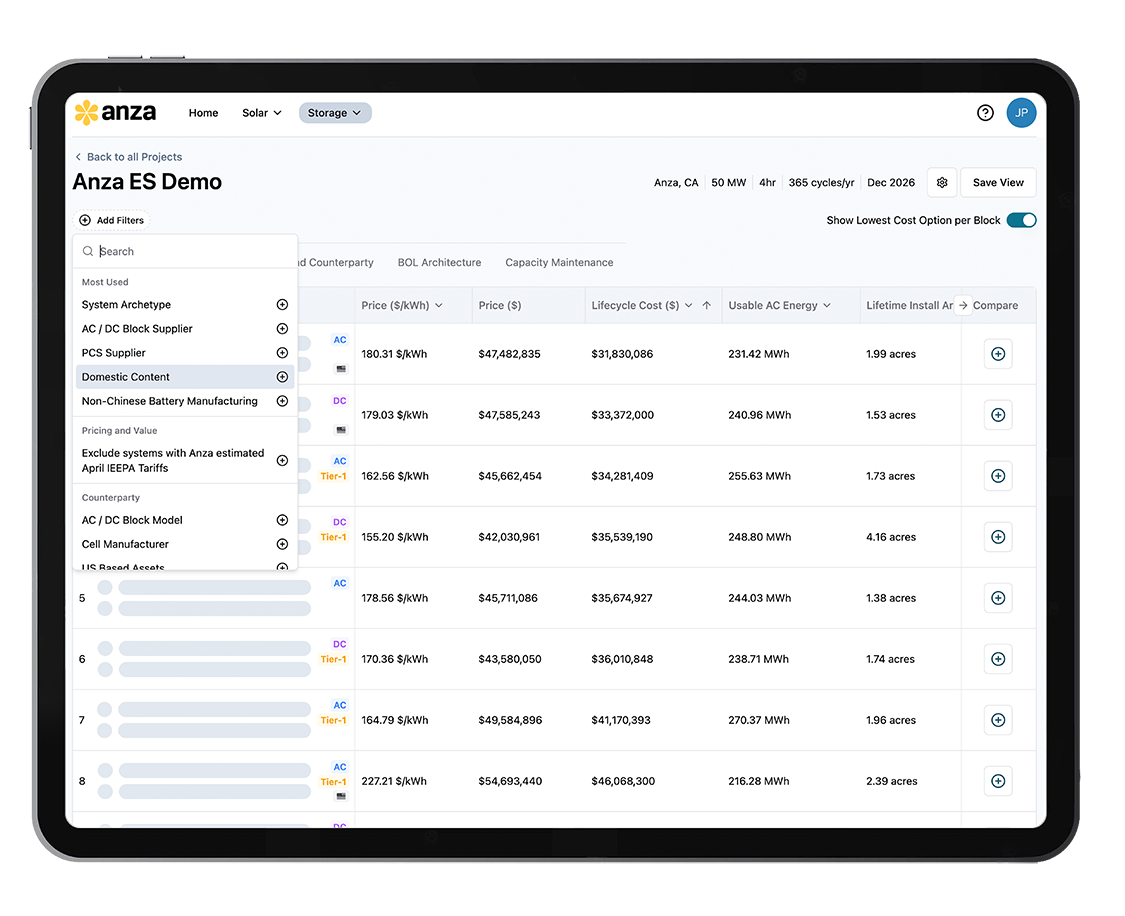Screen dimensions: 1125x916
Task: Compare the 155.20 $/kWh row
Action: tap(998, 537)
